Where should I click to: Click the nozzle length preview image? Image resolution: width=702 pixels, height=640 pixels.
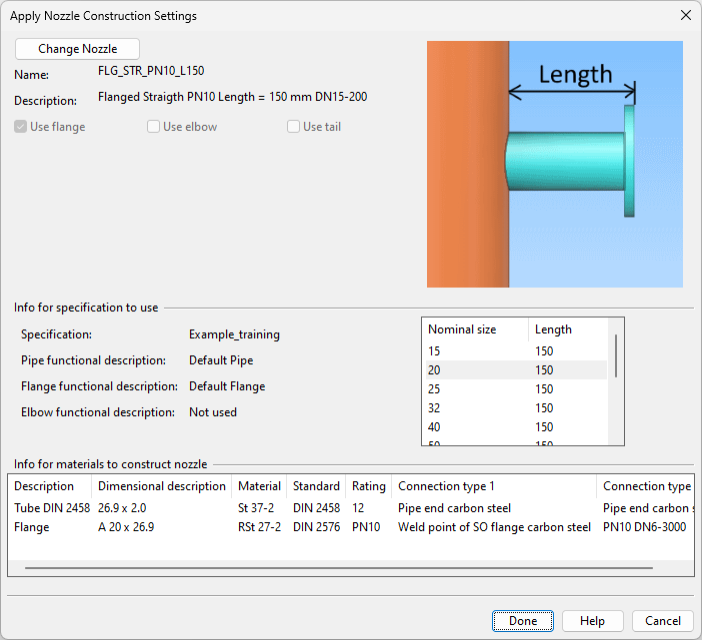(554, 164)
